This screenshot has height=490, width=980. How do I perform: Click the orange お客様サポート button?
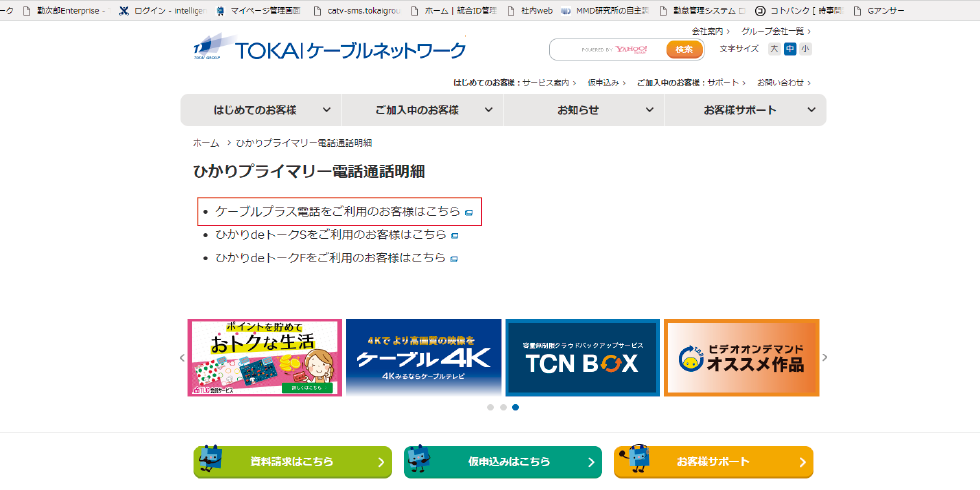pyautogui.click(x=714, y=462)
